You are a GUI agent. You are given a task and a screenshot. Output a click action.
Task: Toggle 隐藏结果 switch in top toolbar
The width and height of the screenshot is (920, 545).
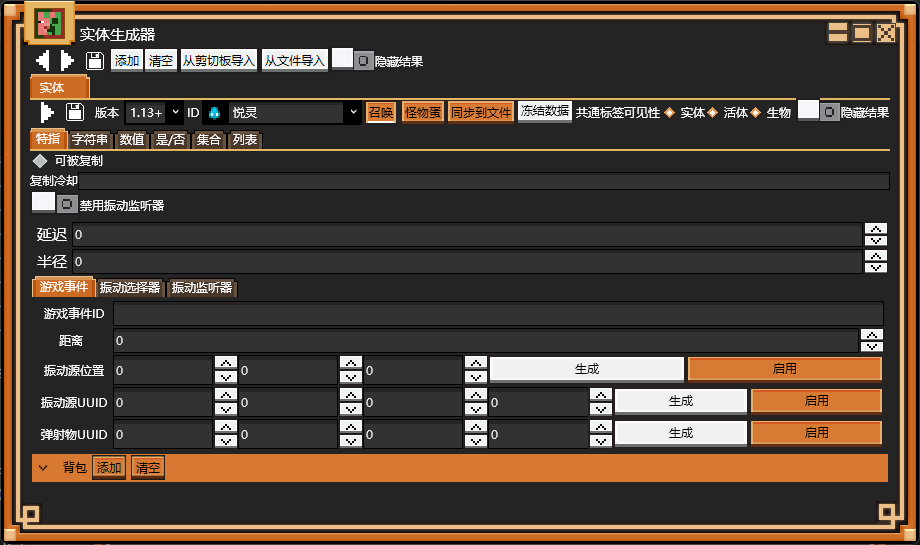tap(353, 60)
